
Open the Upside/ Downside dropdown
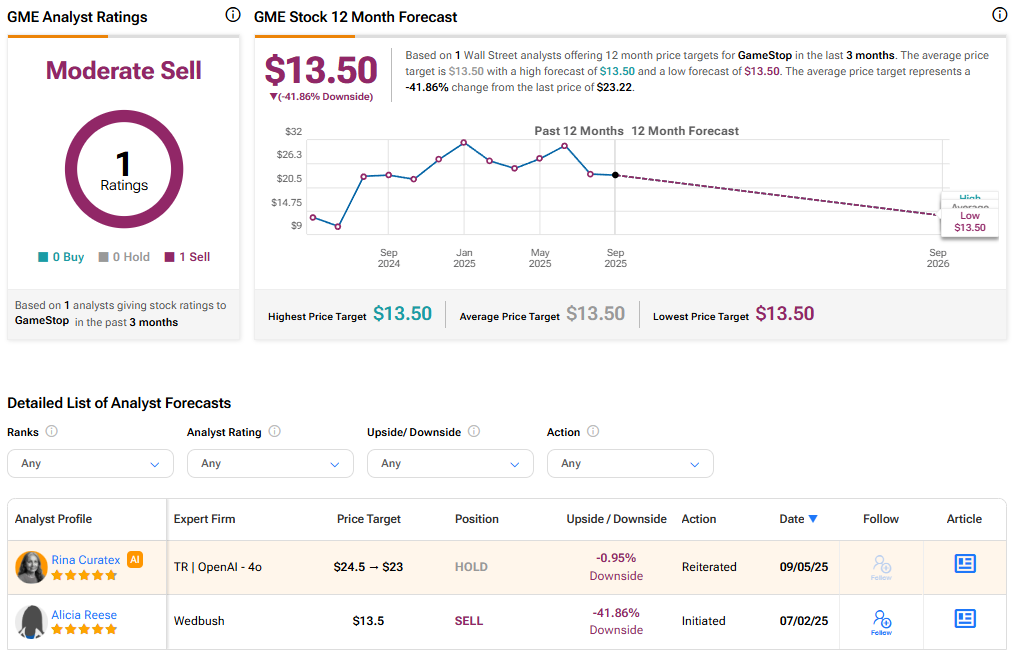(x=450, y=464)
